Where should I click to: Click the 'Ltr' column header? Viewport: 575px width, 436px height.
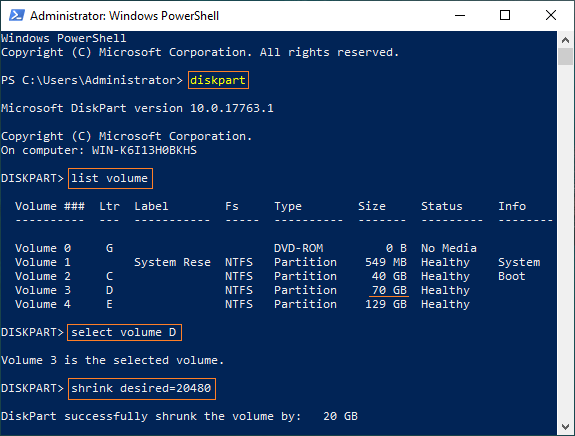point(109,206)
